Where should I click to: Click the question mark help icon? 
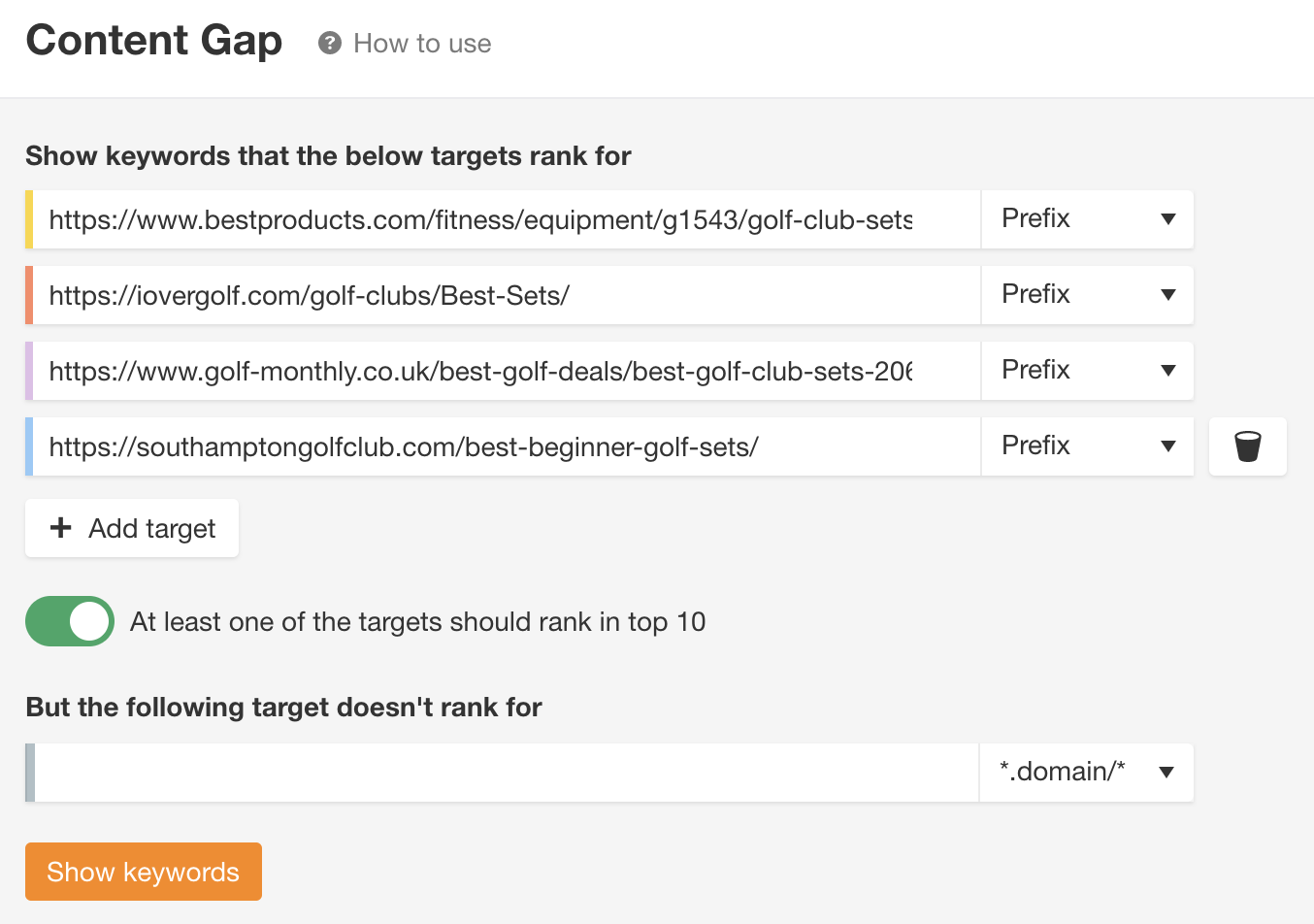point(330,44)
